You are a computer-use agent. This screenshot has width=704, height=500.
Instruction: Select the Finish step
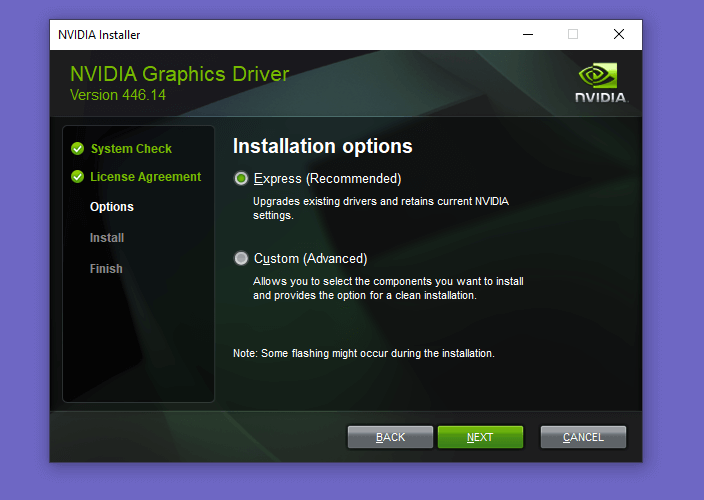point(106,268)
